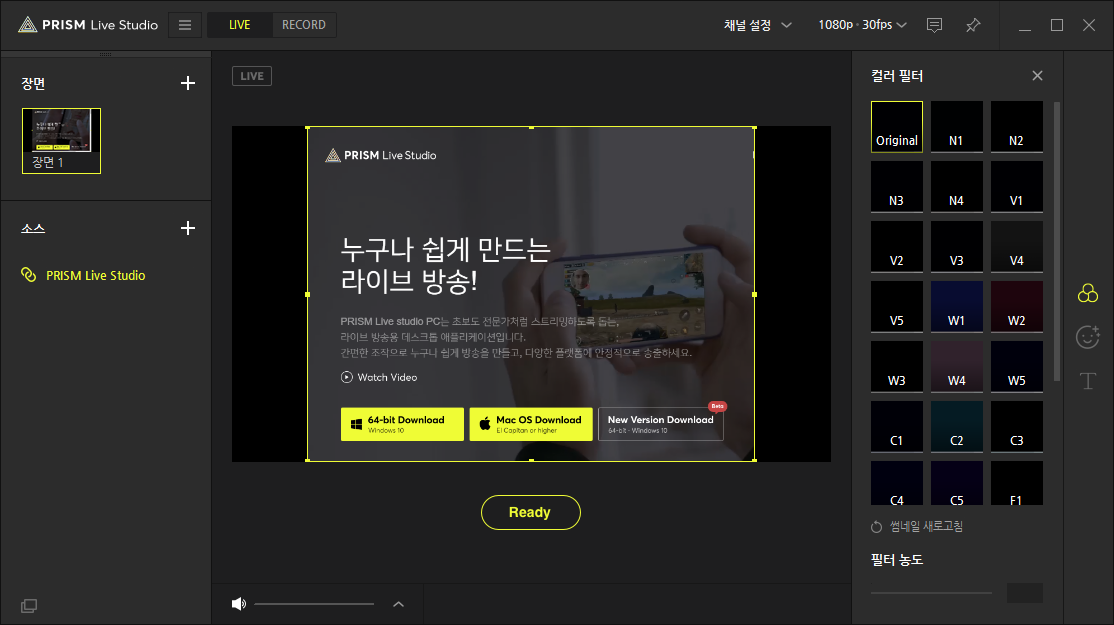This screenshot has width=1114, height=625.
Task: Apply the N3 color filter
Action: click(897, 187)
